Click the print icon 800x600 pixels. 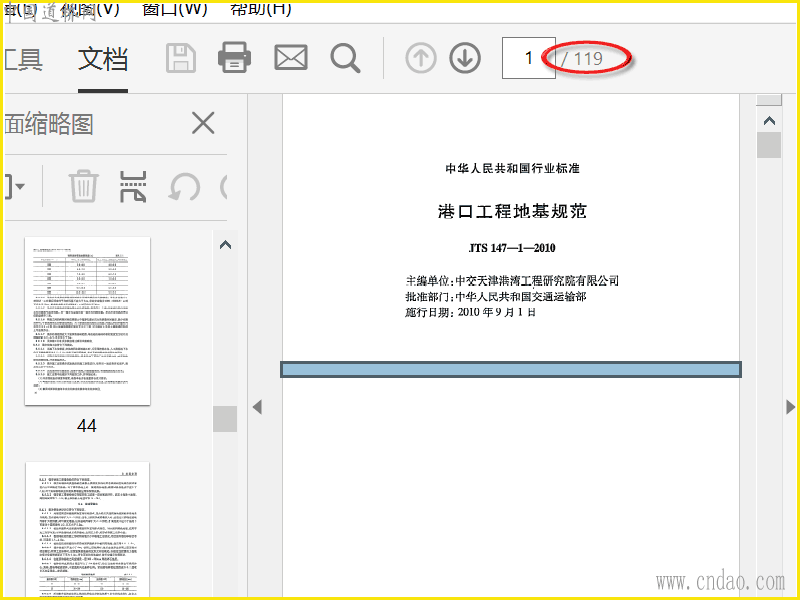tap(234, 57)
